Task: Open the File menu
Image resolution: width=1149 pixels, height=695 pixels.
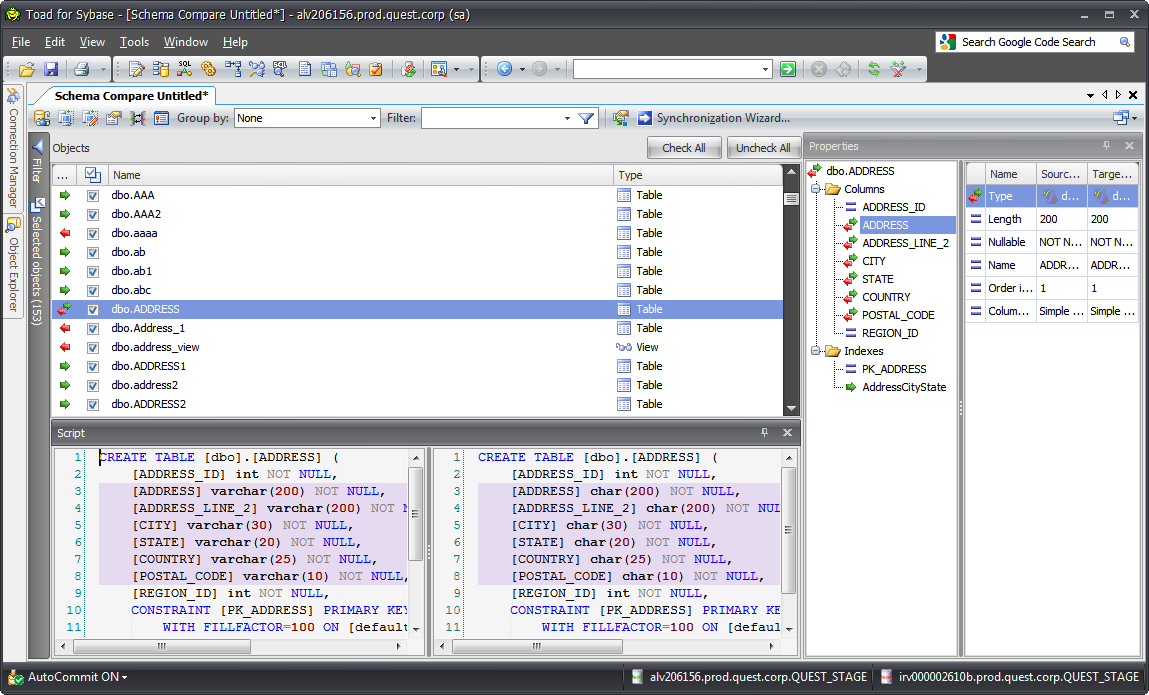Action: tap(21, 42)
